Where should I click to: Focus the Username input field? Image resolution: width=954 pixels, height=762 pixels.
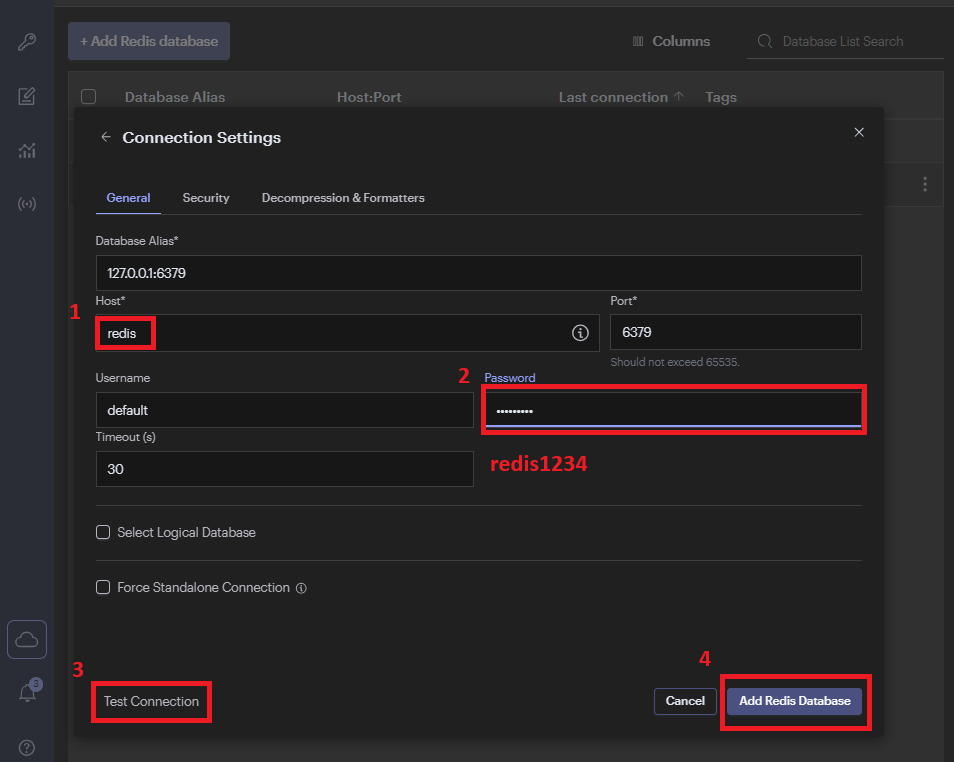click(x=285, y=410)
